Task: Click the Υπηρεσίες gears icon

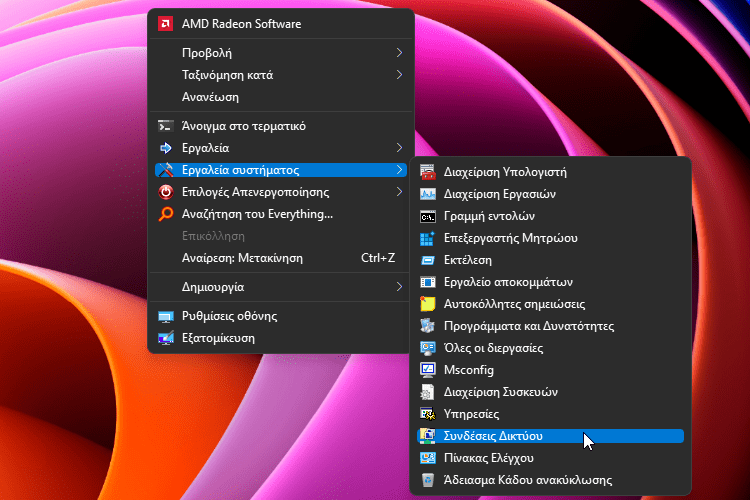Action: click(x=428, y=414)
